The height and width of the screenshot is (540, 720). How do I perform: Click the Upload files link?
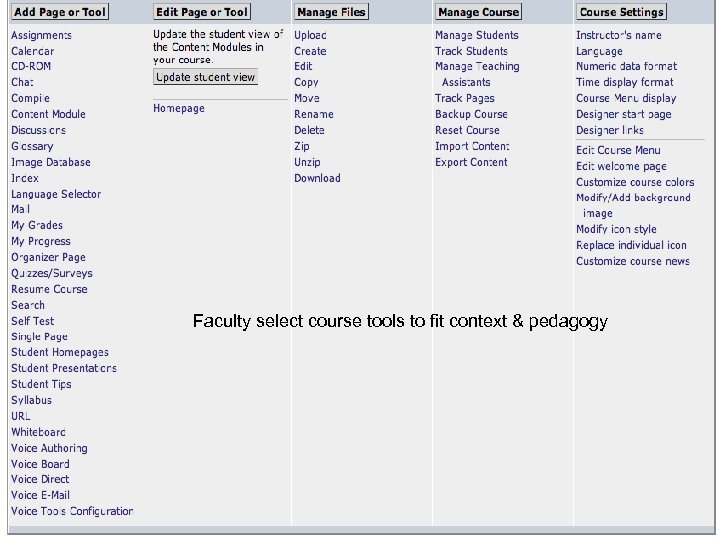point(310,35)
